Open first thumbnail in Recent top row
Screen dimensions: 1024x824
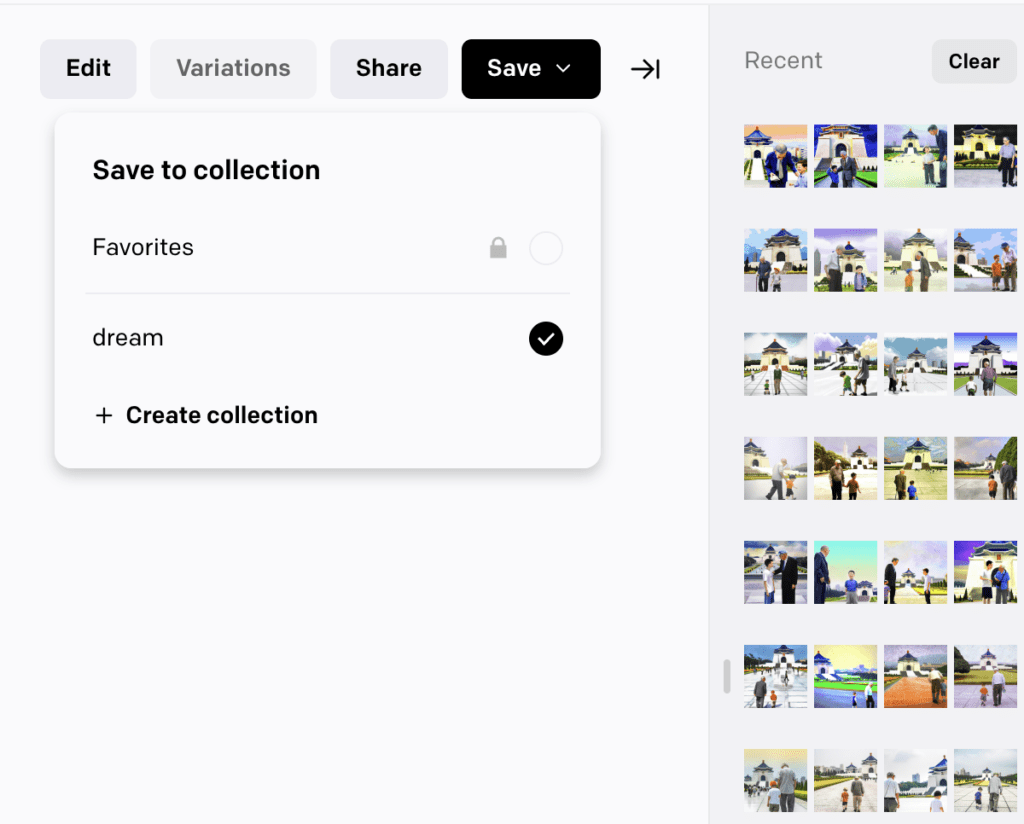775,156
